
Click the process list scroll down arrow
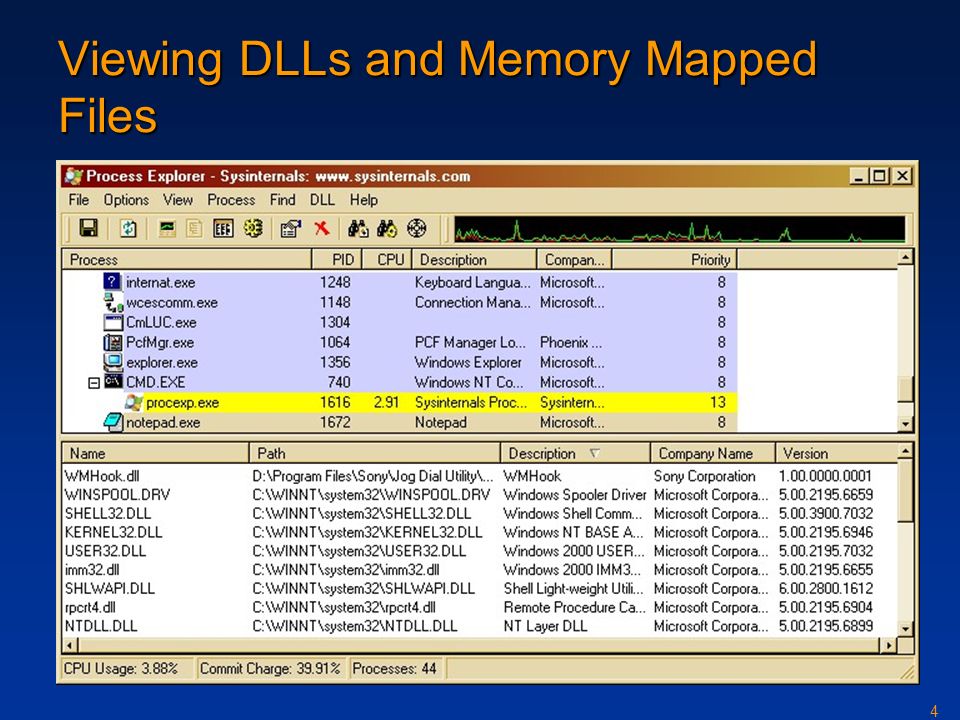[x=906, y=424]
